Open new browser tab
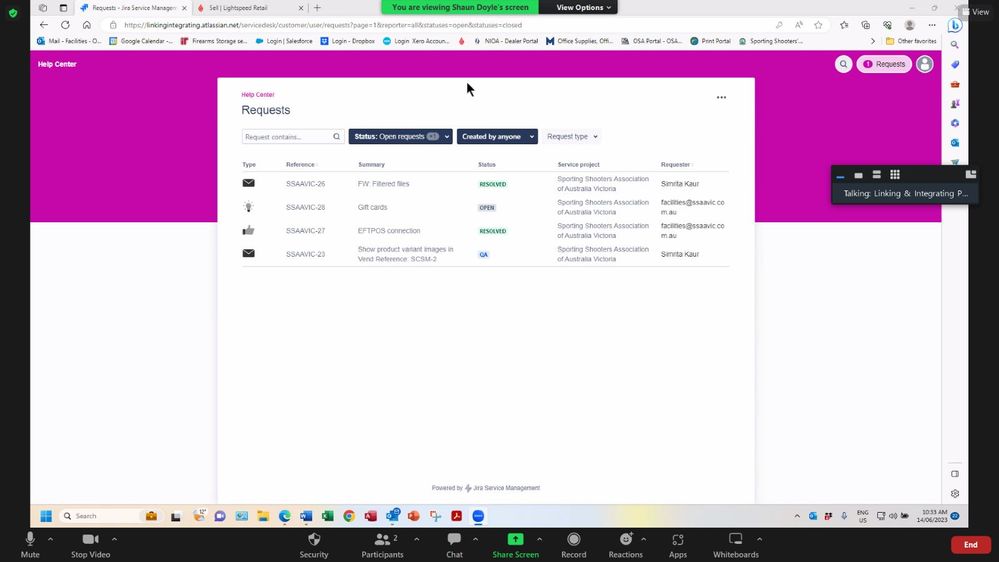The width and height of the screenshot is (999, 562). point(317,8)
